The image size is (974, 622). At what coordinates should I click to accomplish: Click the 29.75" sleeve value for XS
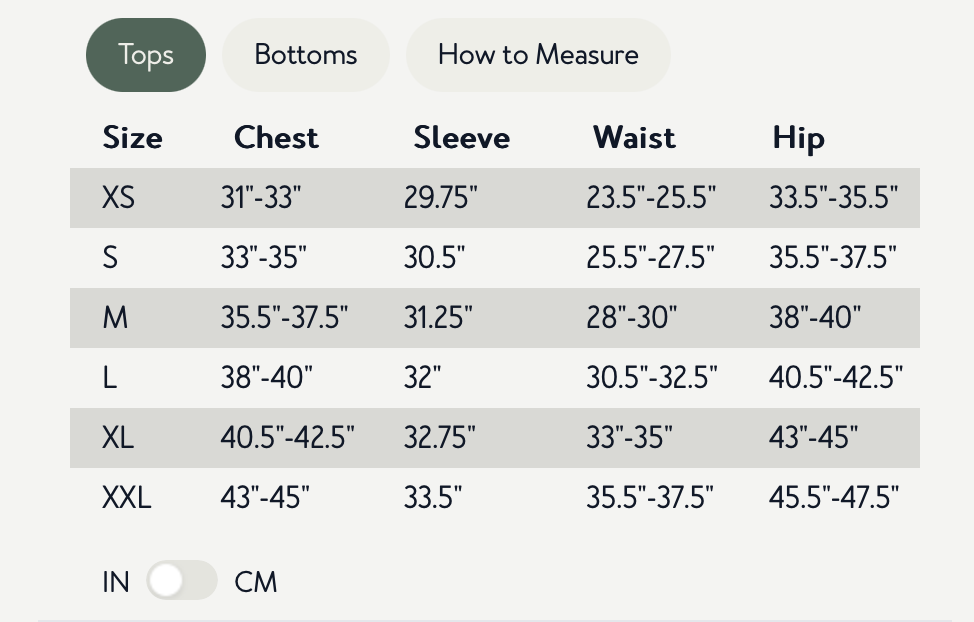pyautogui.click(x=440, y=198)
